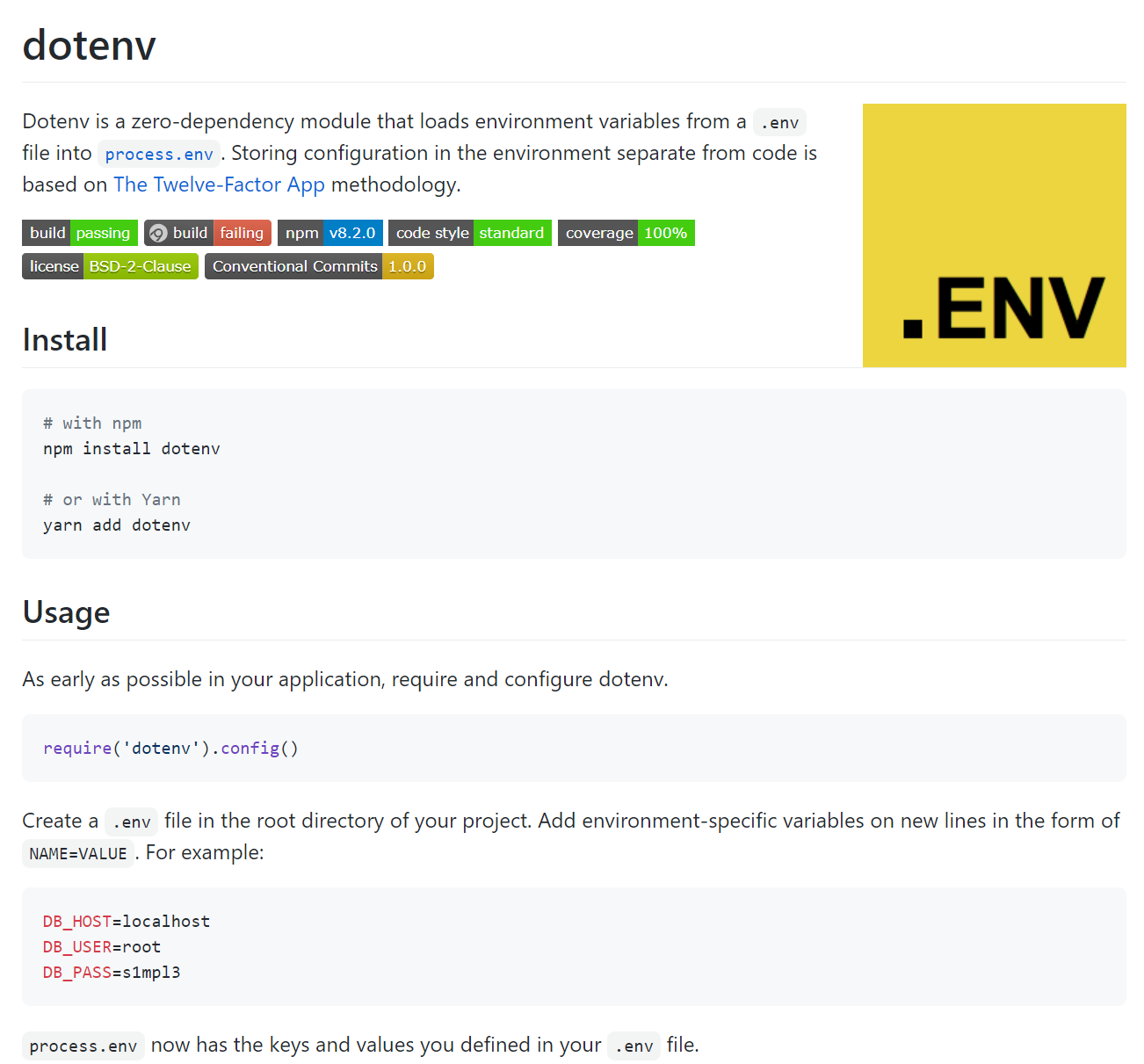Viewport: 1144px width, 1064px height.
Task: Click the code style standard badge
Action: (470, 233)
